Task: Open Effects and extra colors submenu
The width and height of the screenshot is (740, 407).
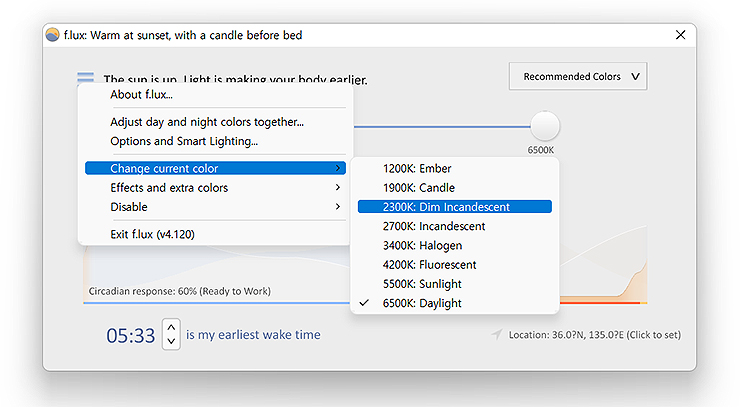Action: 215,187
